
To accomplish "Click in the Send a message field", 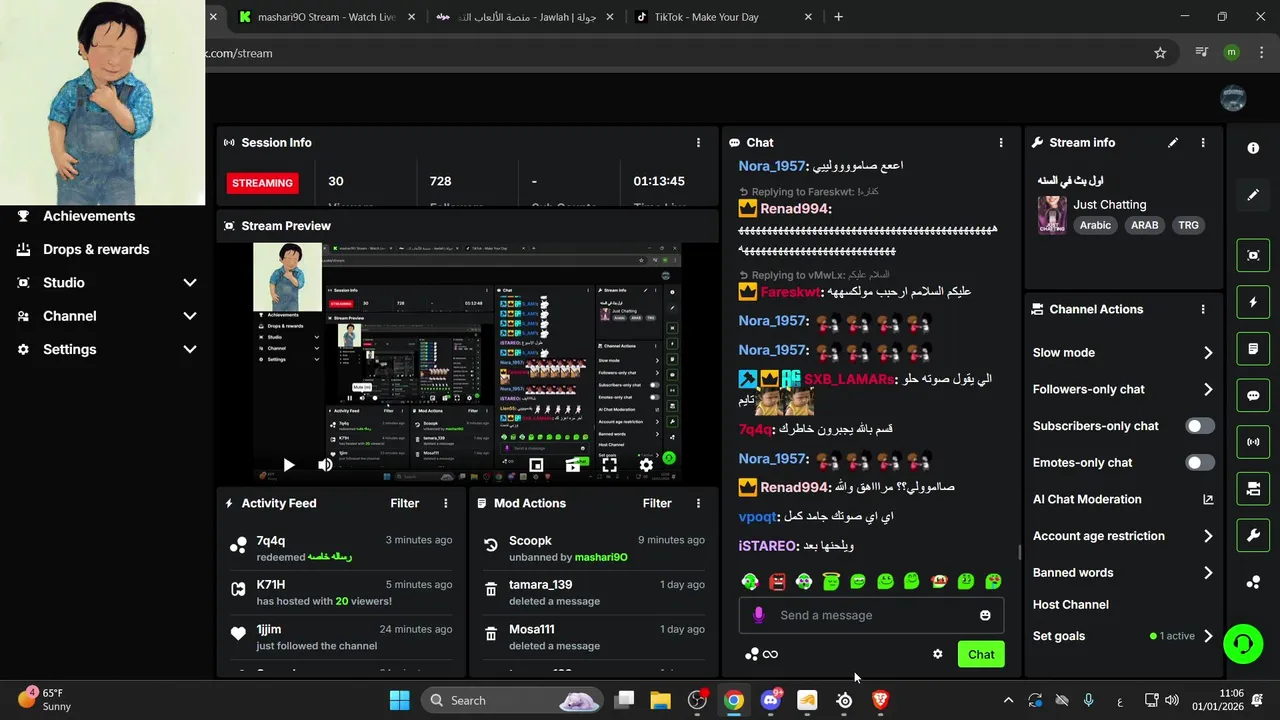I will [871, 615].
